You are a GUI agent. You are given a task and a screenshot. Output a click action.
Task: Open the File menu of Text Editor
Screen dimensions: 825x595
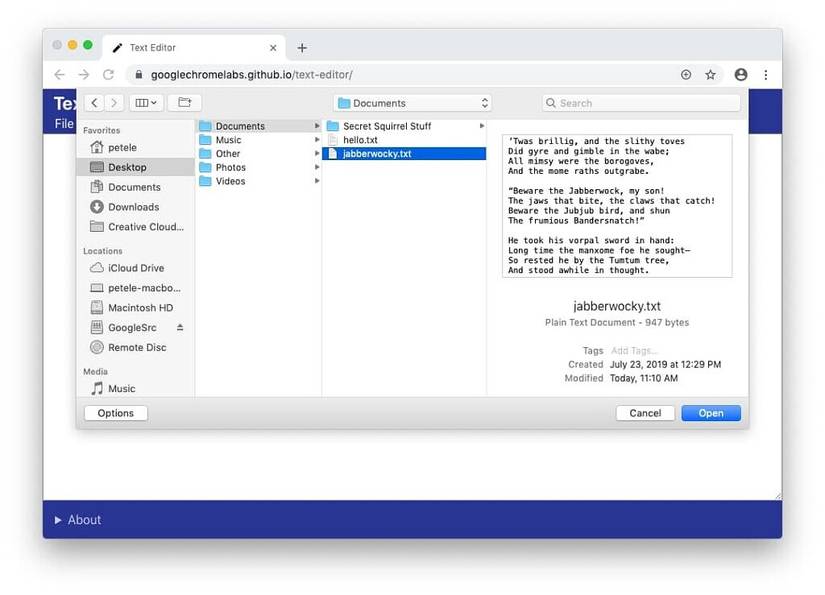(x=64, y=124)
